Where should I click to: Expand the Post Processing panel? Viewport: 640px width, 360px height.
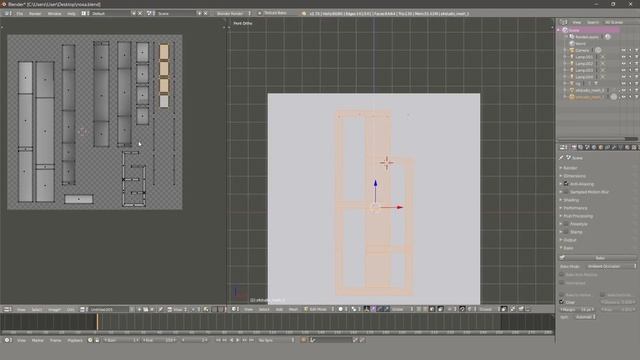[x=578, y=216]
